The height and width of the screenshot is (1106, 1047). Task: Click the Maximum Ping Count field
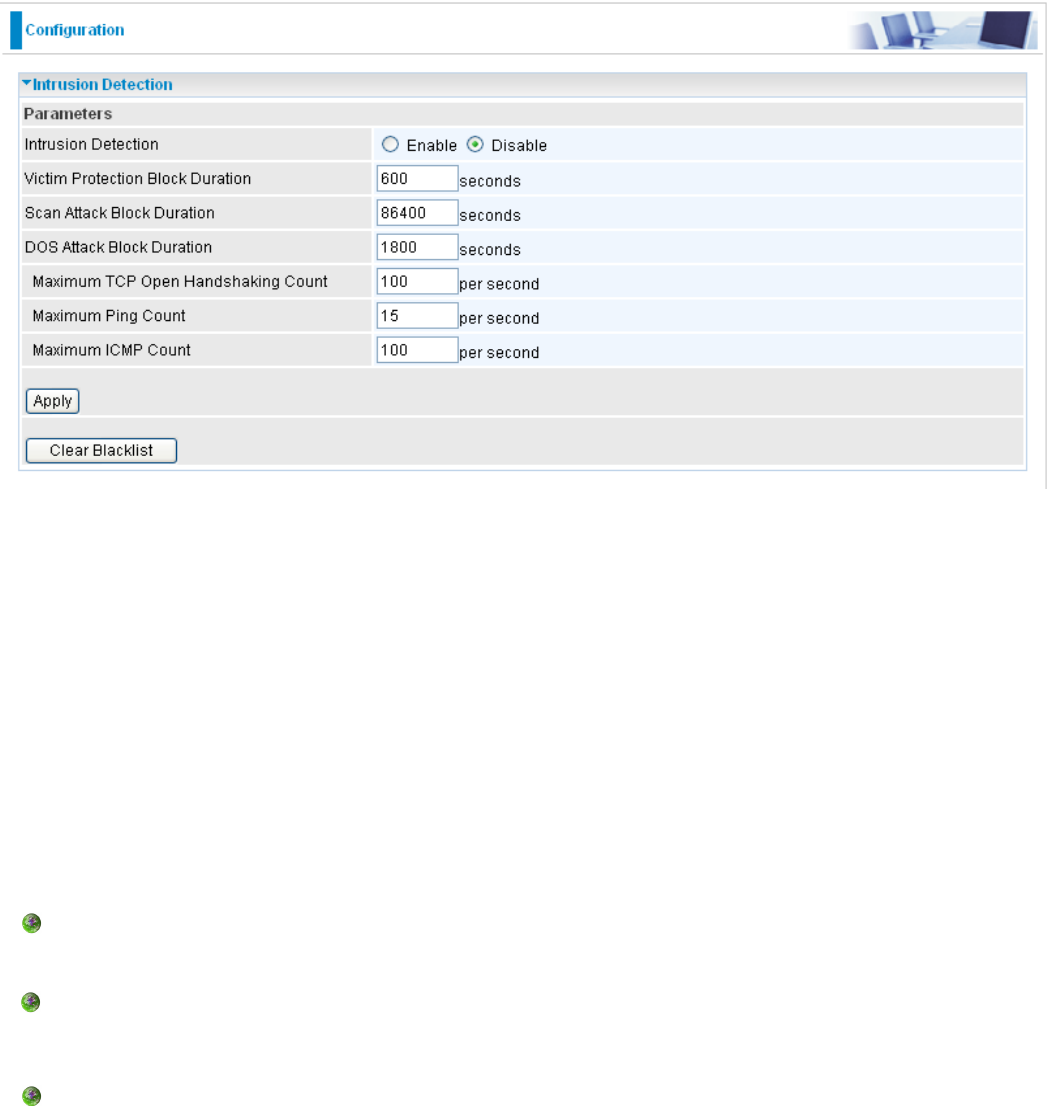click(417, 315)
